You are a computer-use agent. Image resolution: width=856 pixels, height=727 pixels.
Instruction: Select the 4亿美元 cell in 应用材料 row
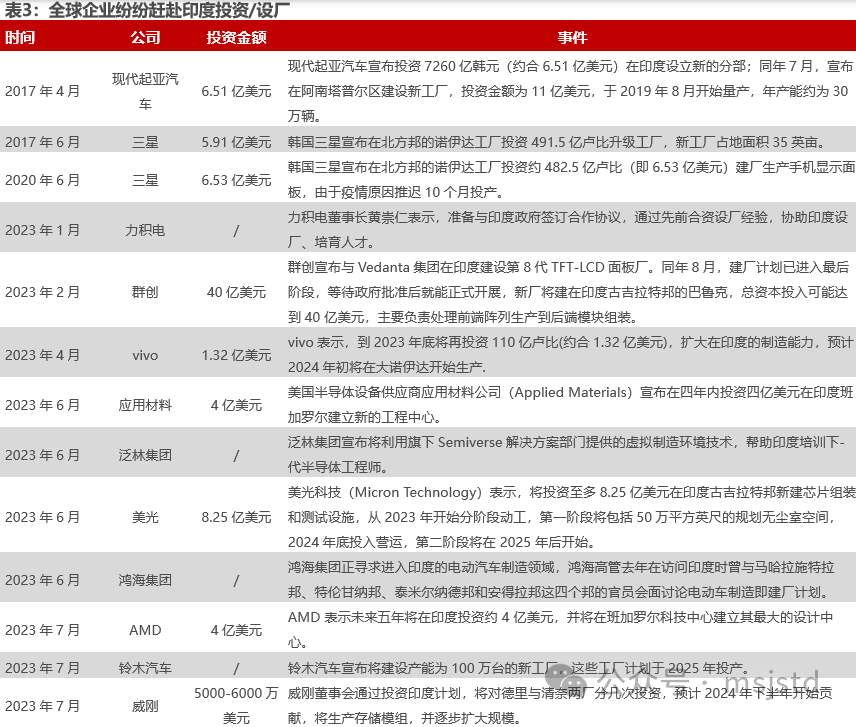coord(236,406)
